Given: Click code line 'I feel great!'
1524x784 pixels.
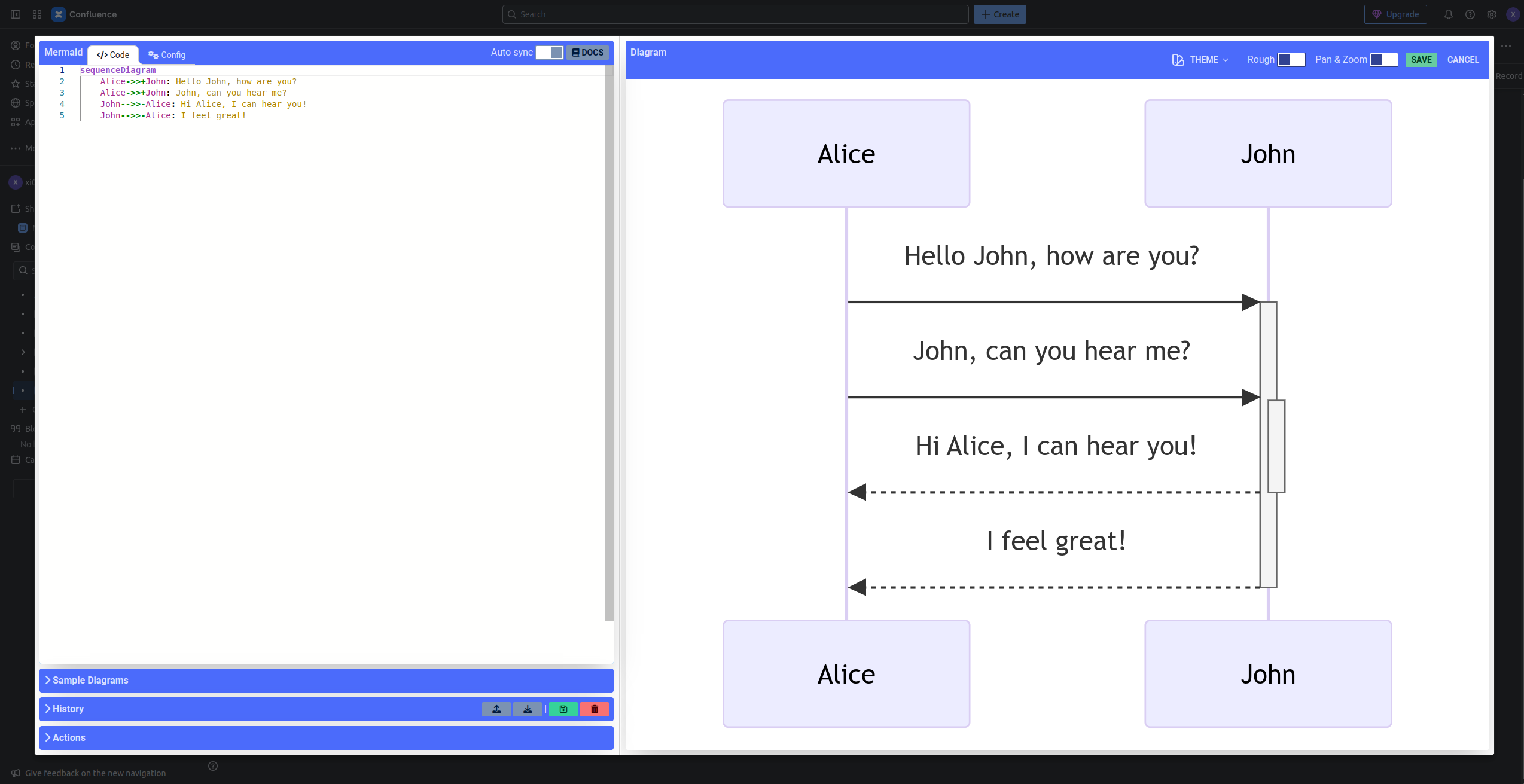Looking at the screenshot, I should [173, 115].
